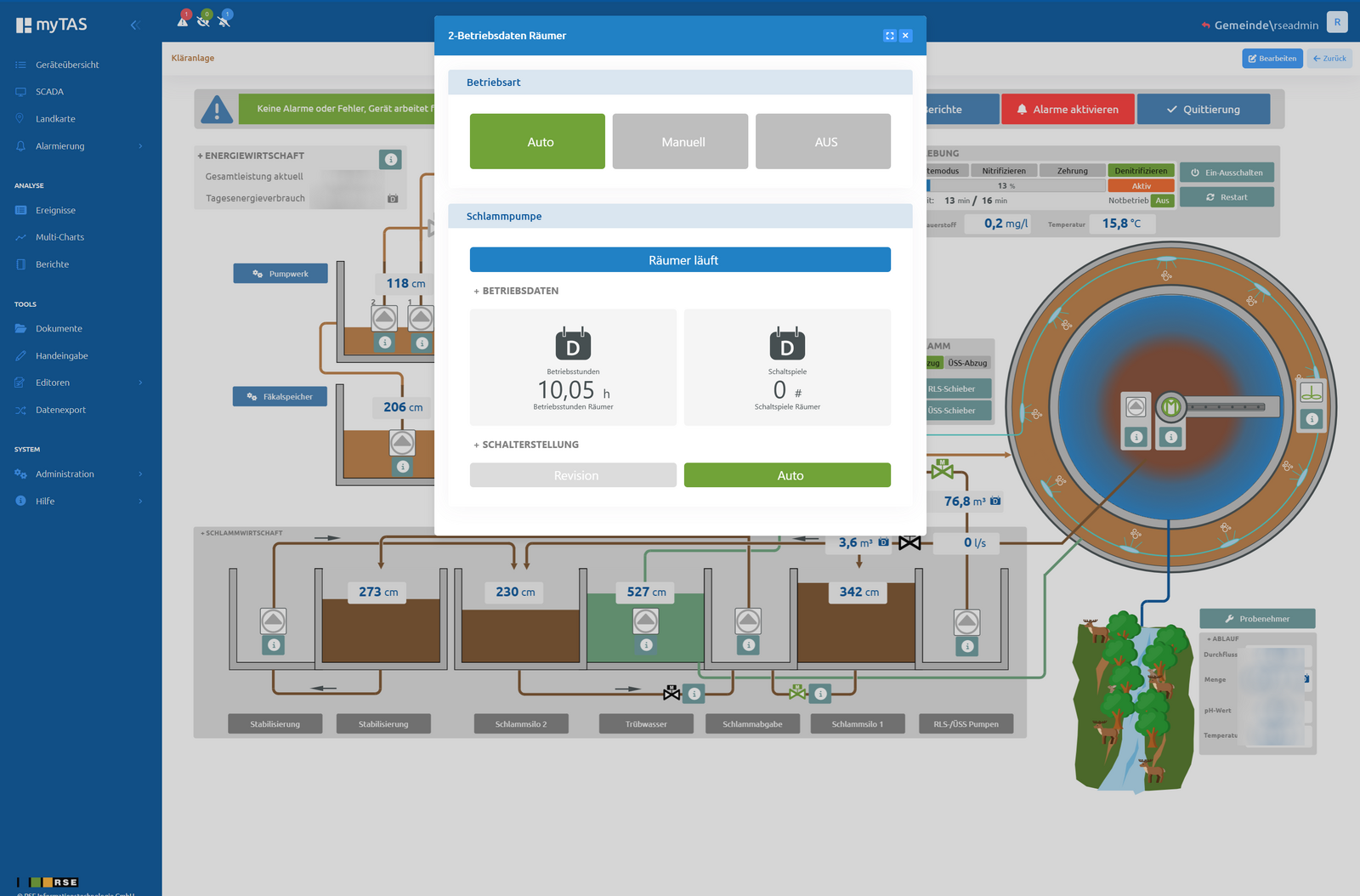Viewport: 1360px width, 896px height.
Task: Click the Betriebsstunden daily calendar icon
Action: [x=573, y=343]
